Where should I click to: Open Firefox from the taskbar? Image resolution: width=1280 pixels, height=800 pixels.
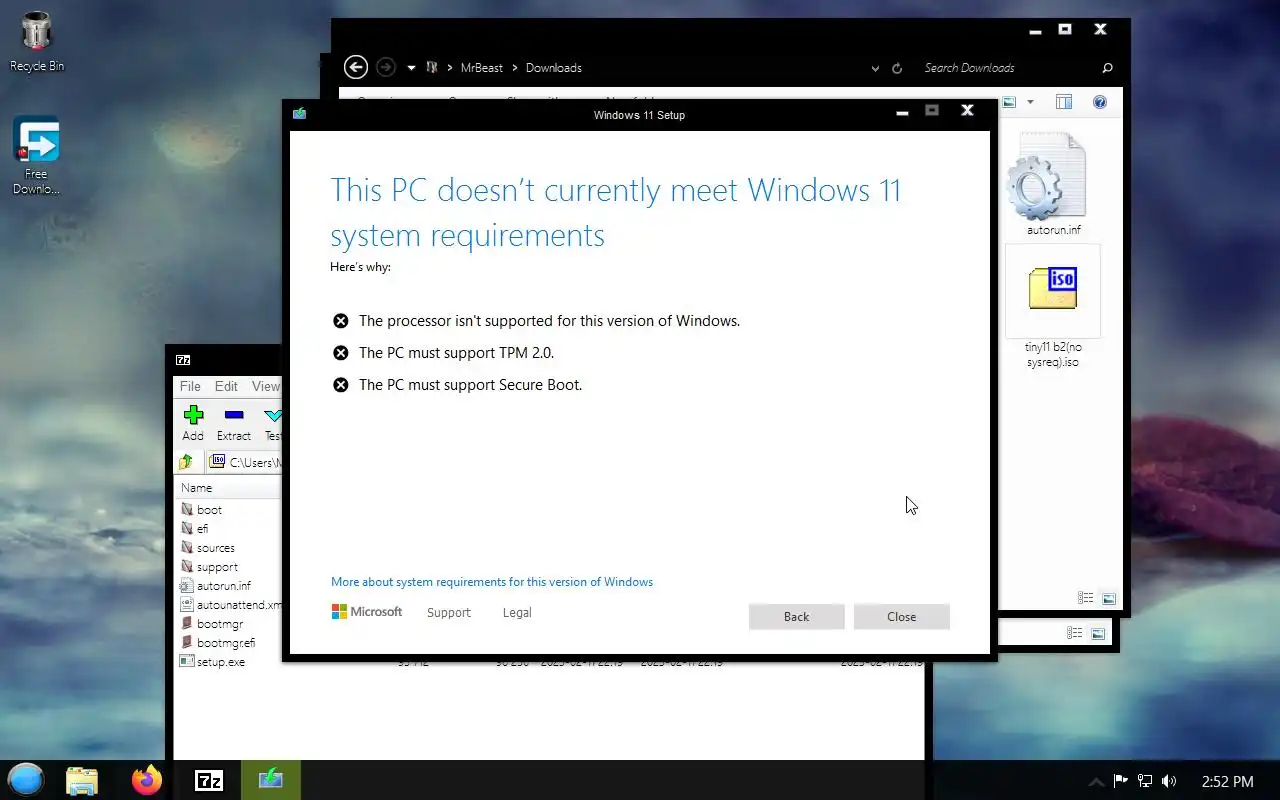[x=147, y=780]
